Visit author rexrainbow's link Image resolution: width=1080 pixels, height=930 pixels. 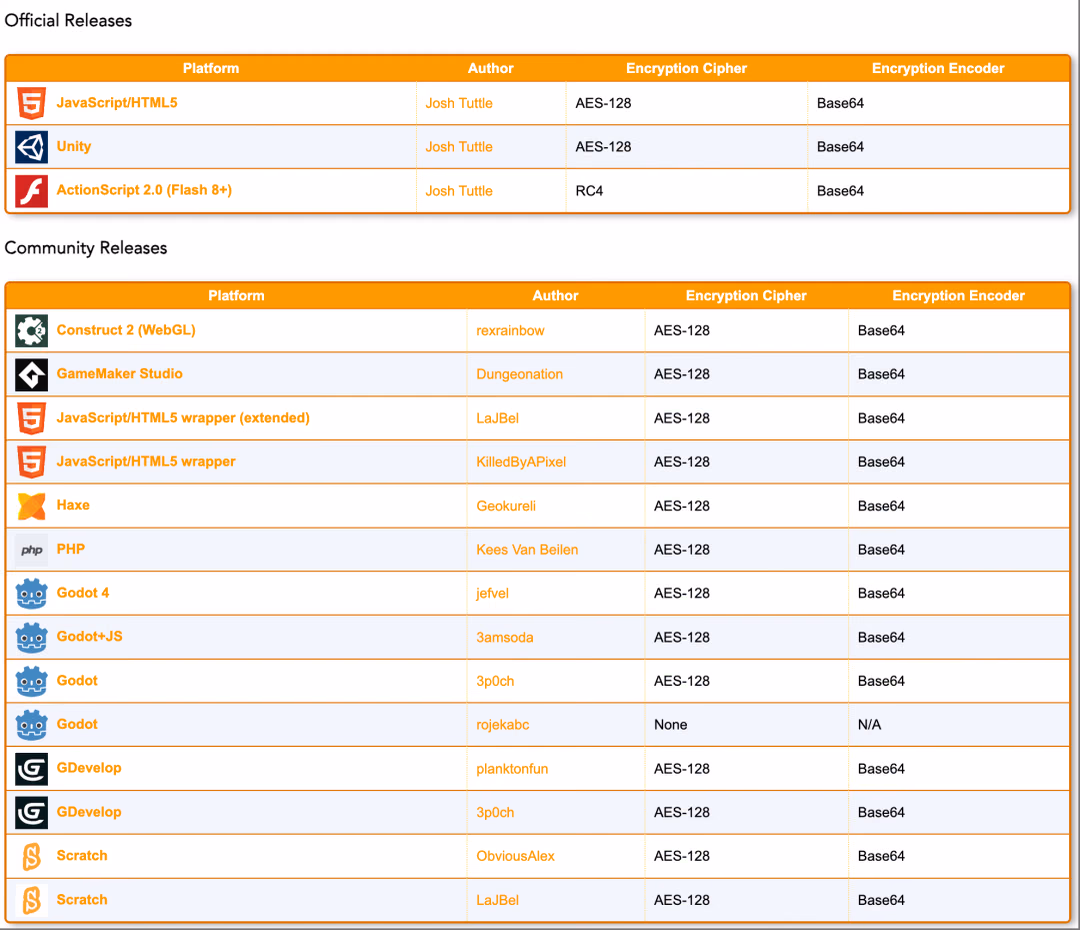(510, 331)
